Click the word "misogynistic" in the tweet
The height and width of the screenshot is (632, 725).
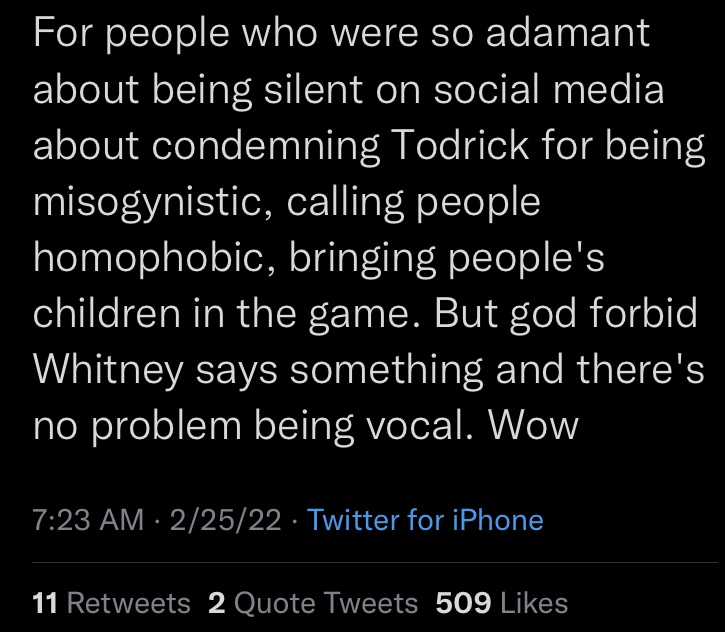pyautogui.click(x=152, y=202)
